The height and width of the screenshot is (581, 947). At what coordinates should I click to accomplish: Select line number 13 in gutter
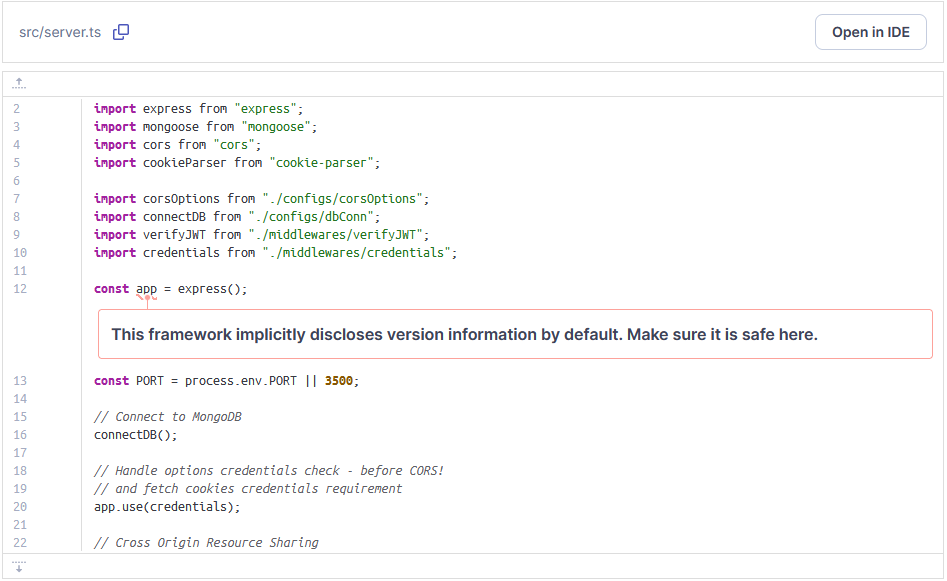pos(21,381)
